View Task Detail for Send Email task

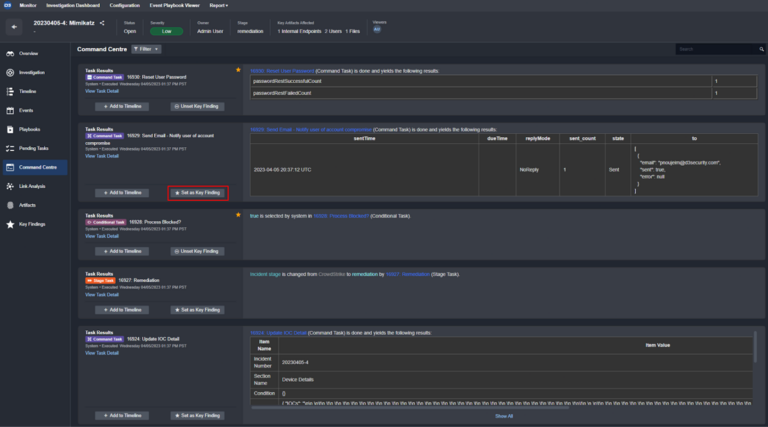[102, 156]
